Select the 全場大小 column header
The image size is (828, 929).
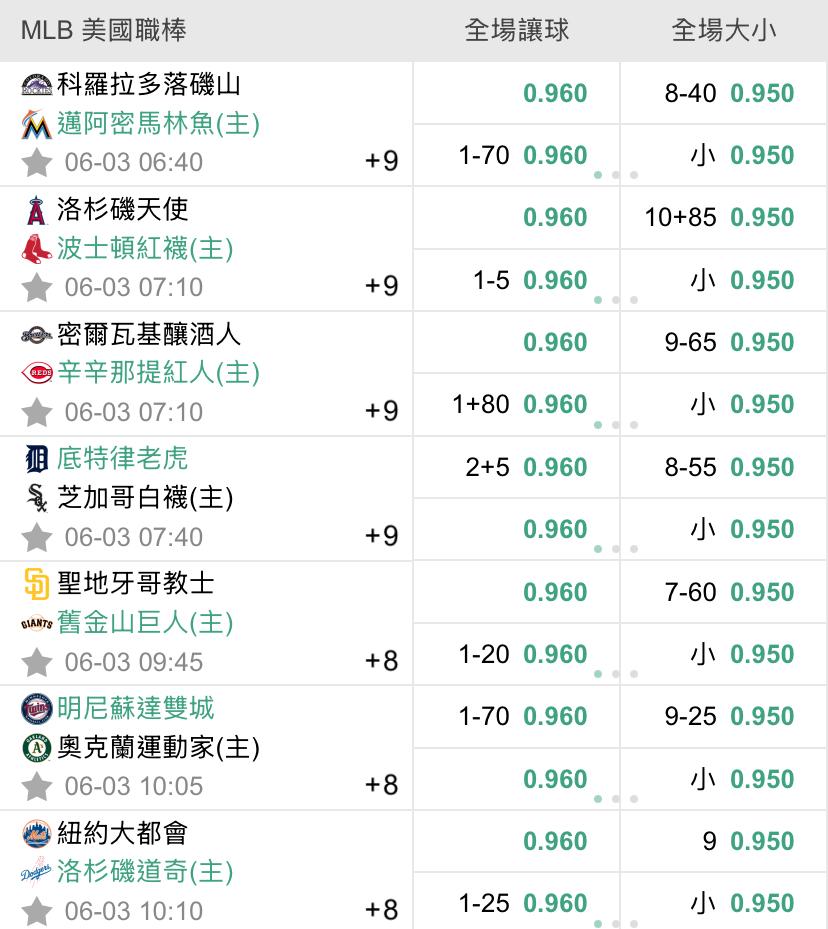724,31
